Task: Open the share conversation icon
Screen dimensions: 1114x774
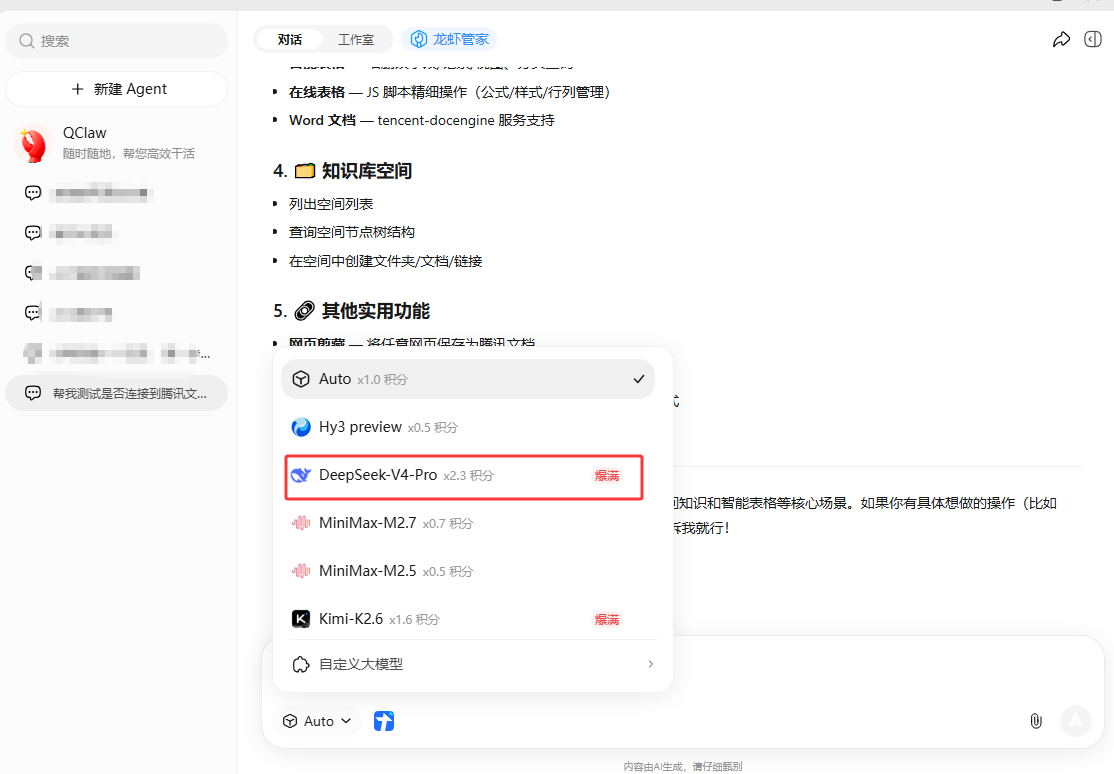Action: (x=1061, y=39)
